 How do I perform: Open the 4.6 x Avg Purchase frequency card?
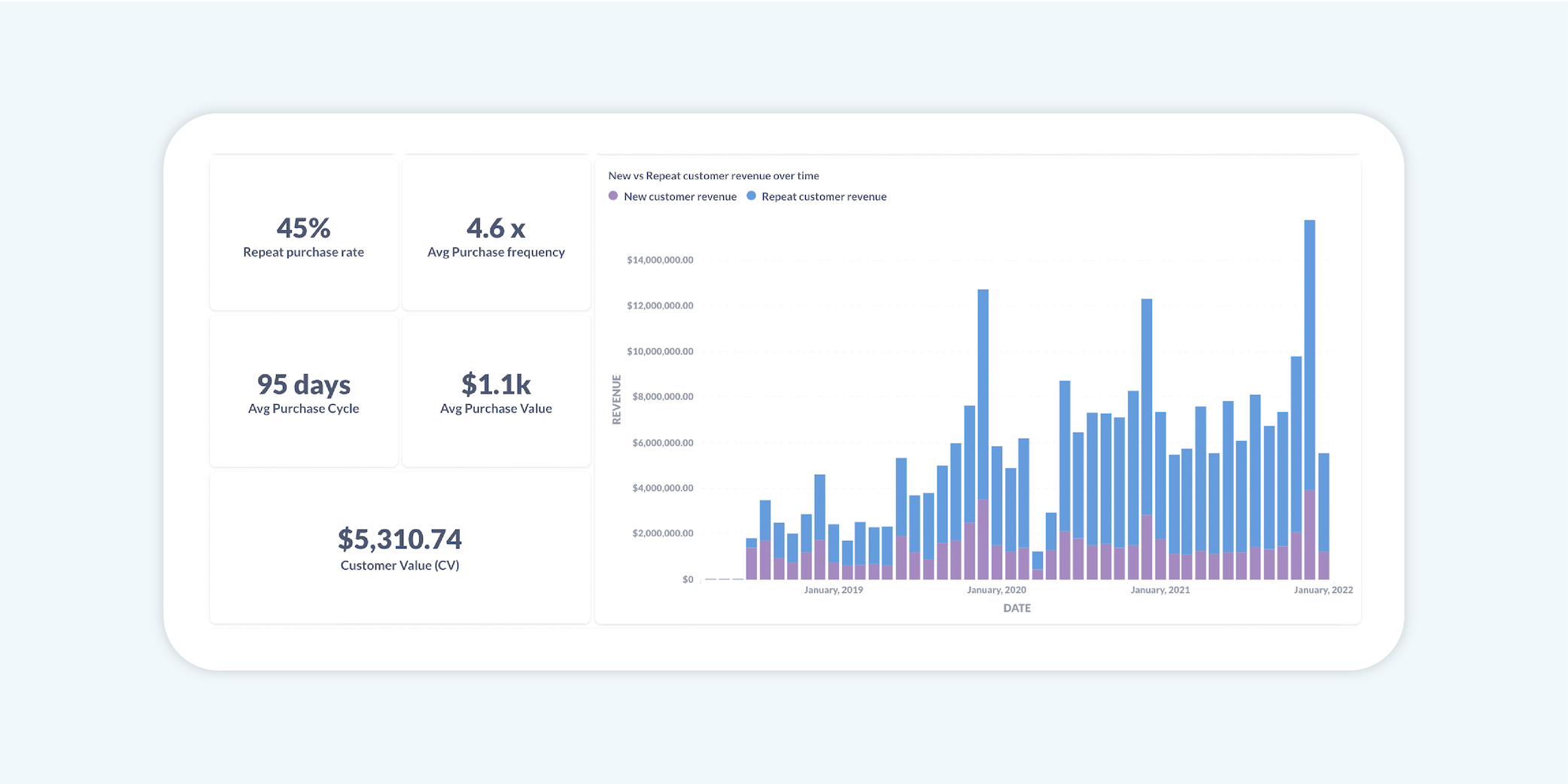496,234
